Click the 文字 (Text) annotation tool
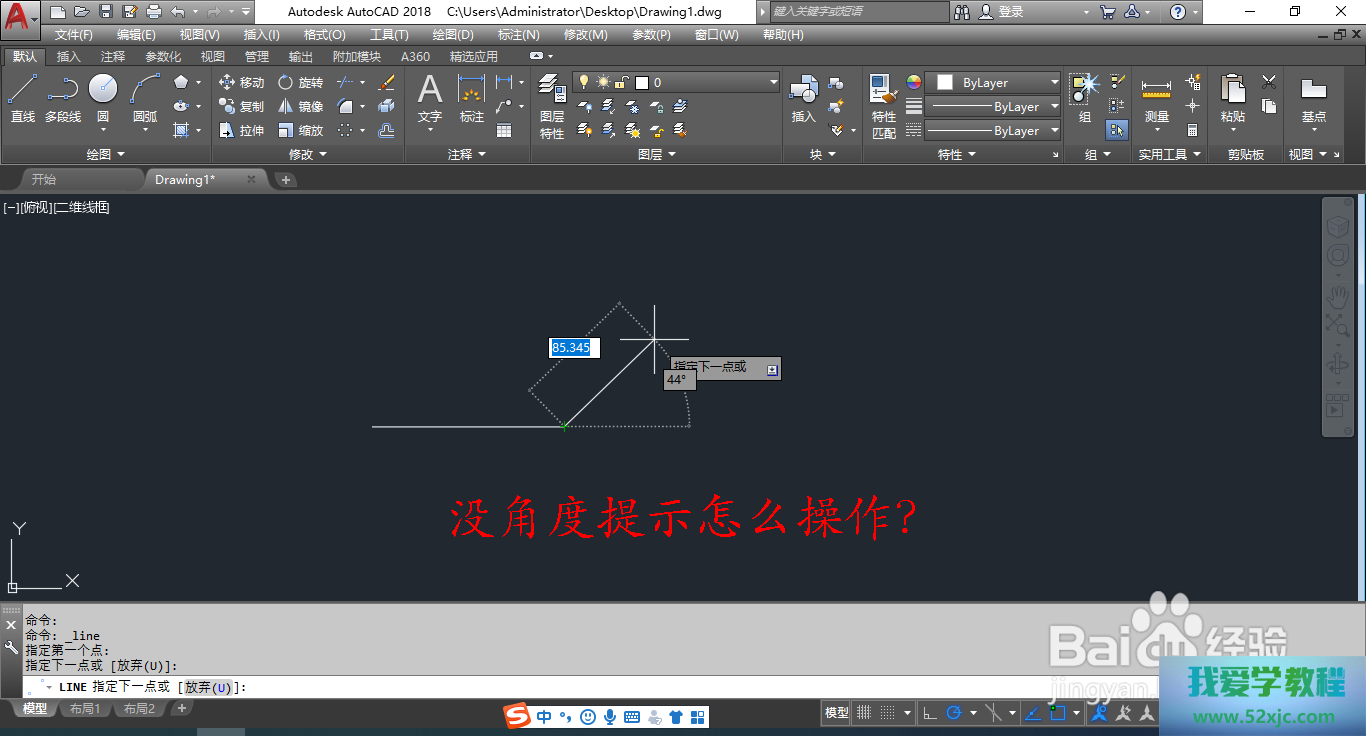Screen dimensions: 1366x736 430,99
